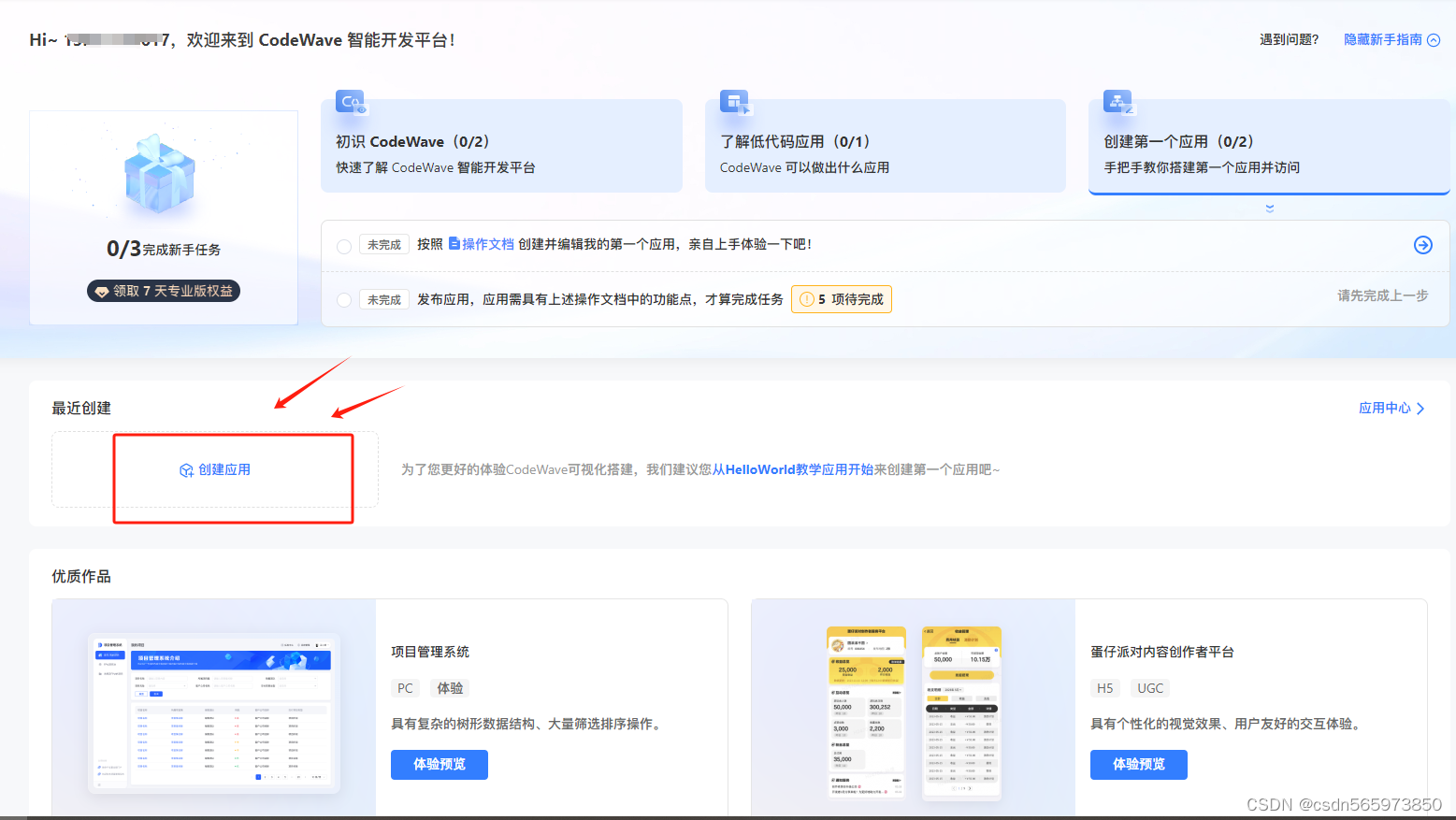Click the 体验 tag on 项目管理系统

tap(451, 688)
